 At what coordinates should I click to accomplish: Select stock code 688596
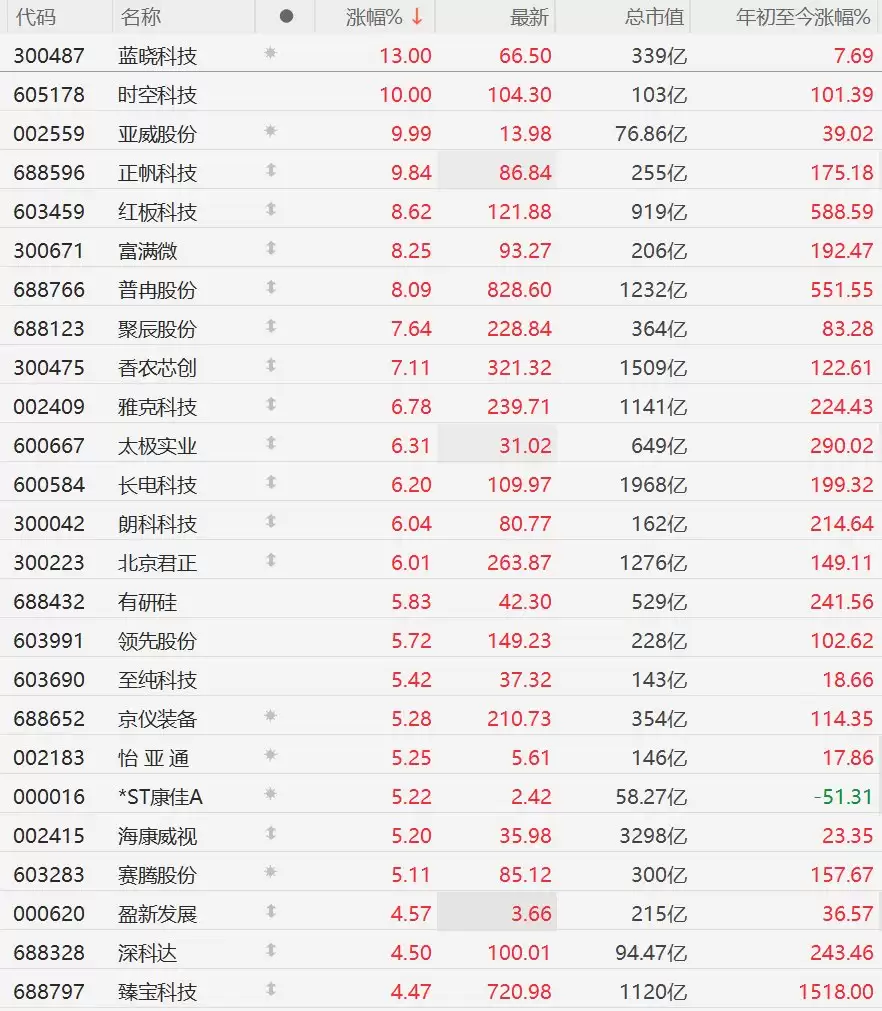pyautogui.click(x=49, y=173)
